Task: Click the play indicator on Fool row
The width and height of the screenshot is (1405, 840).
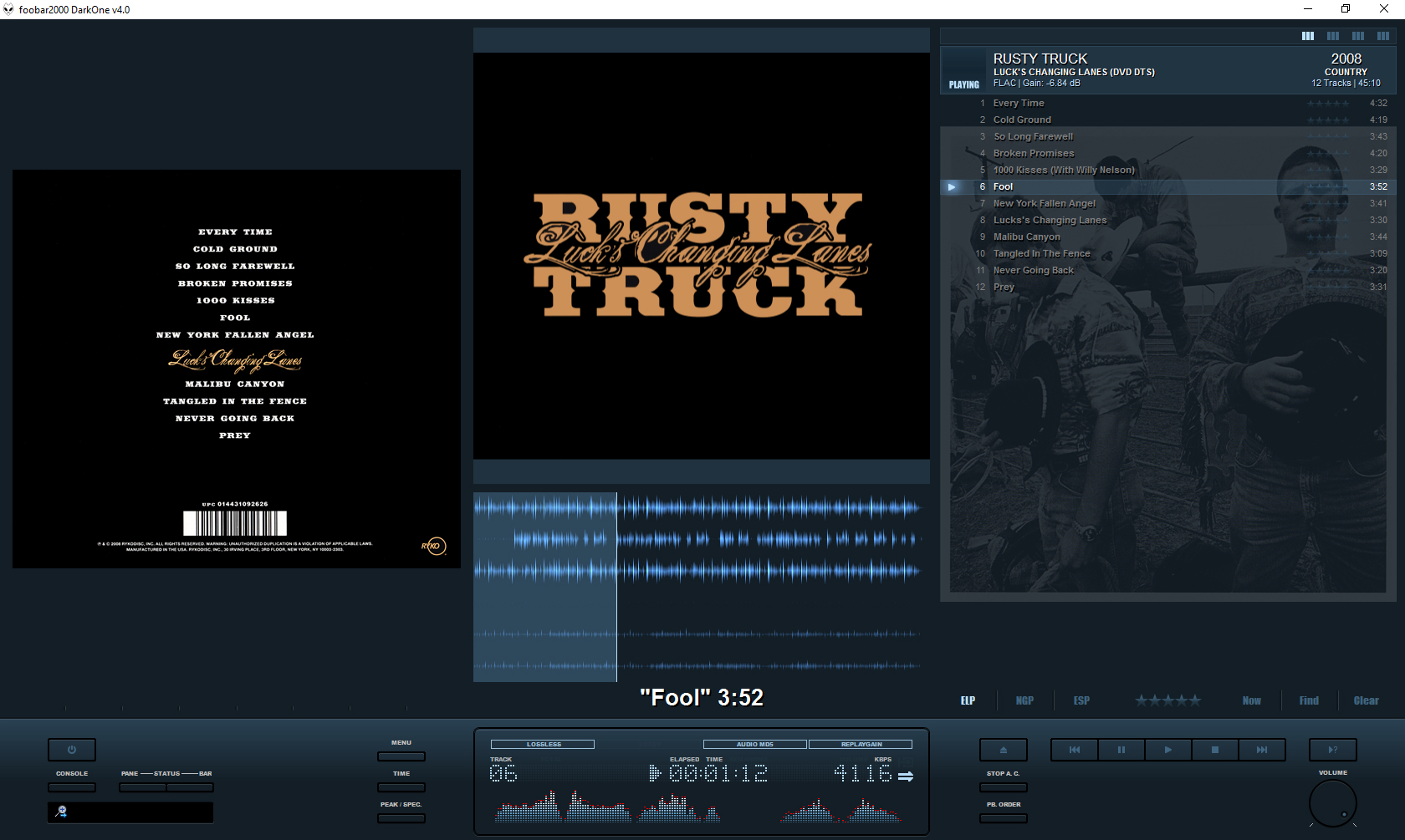Action: [952, 186]
